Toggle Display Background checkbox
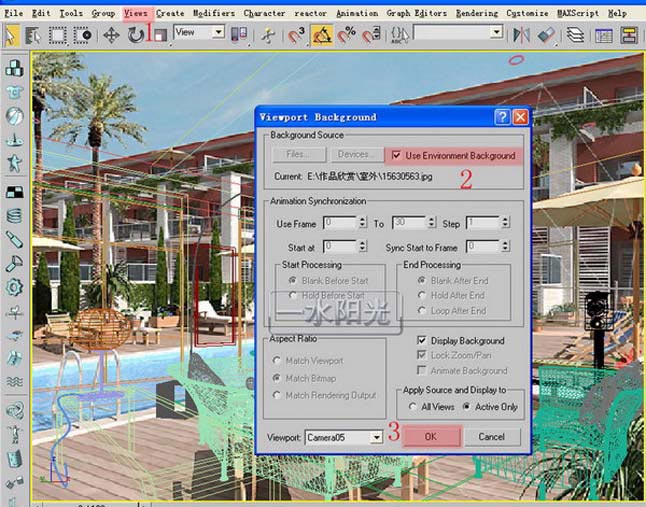Viewport: 646px width, 507px height. 421,340
